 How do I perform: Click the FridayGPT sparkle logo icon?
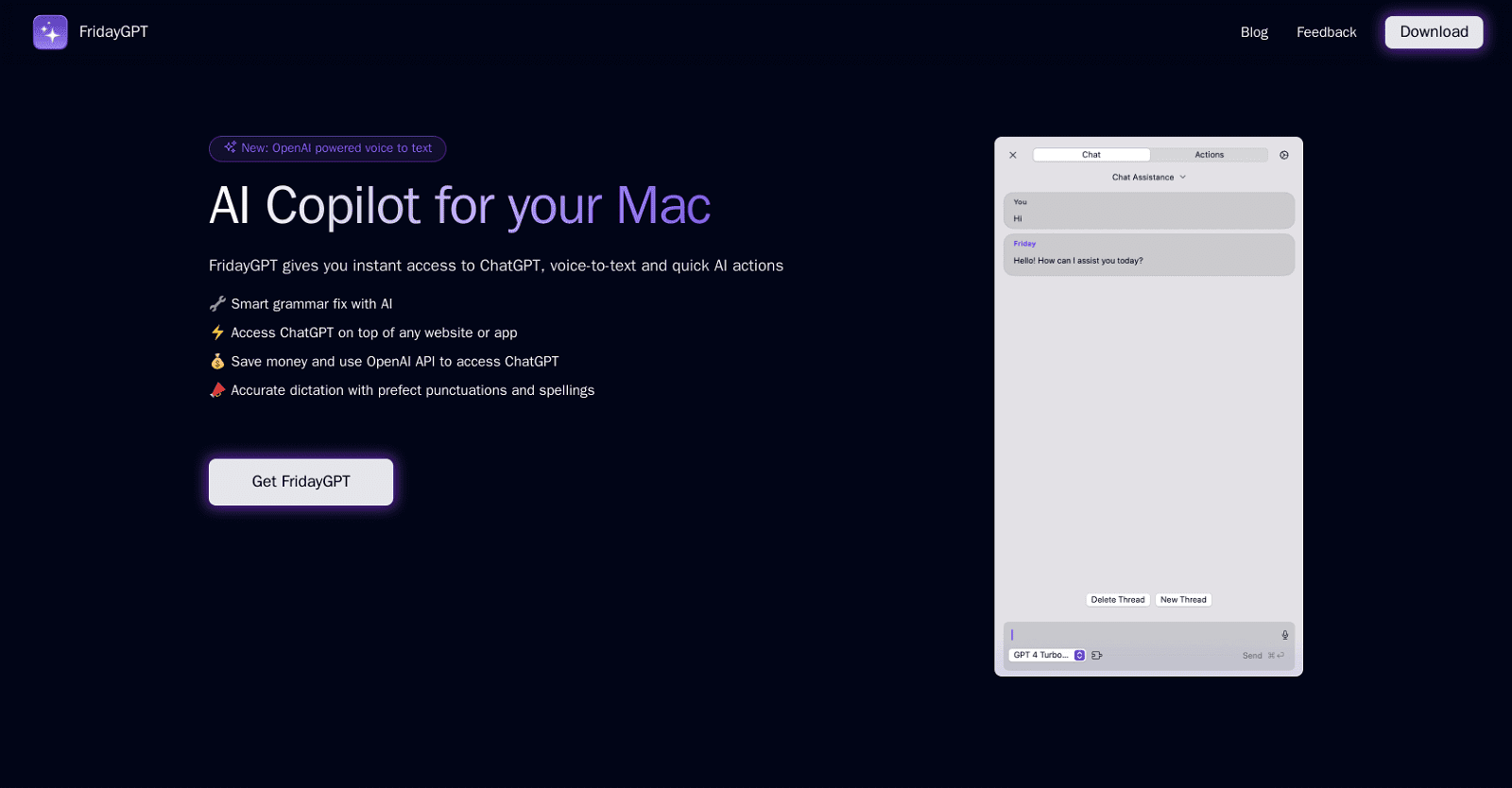[50, 32]
